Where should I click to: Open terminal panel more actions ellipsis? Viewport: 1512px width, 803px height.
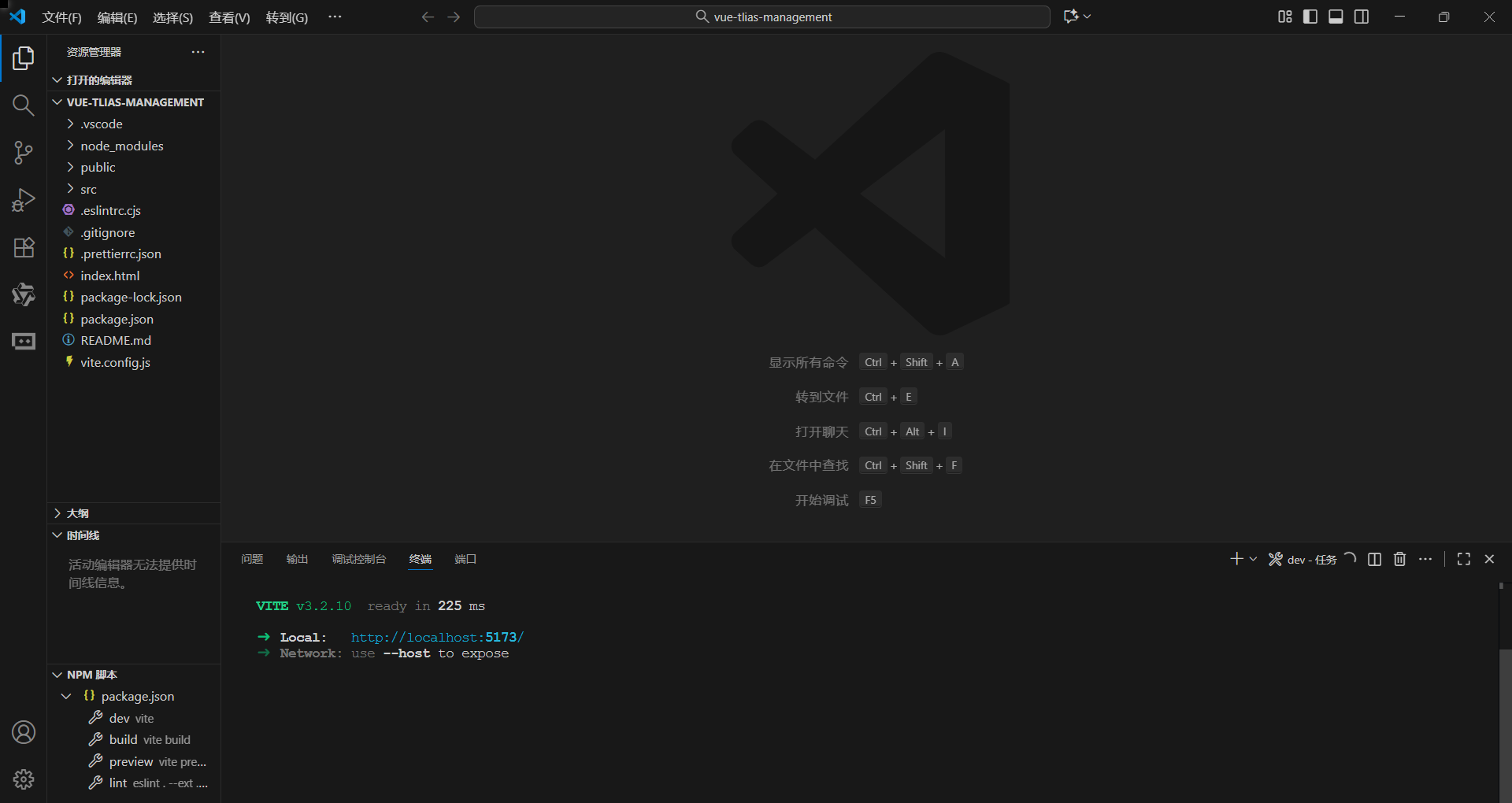(x=1425, y=559)
